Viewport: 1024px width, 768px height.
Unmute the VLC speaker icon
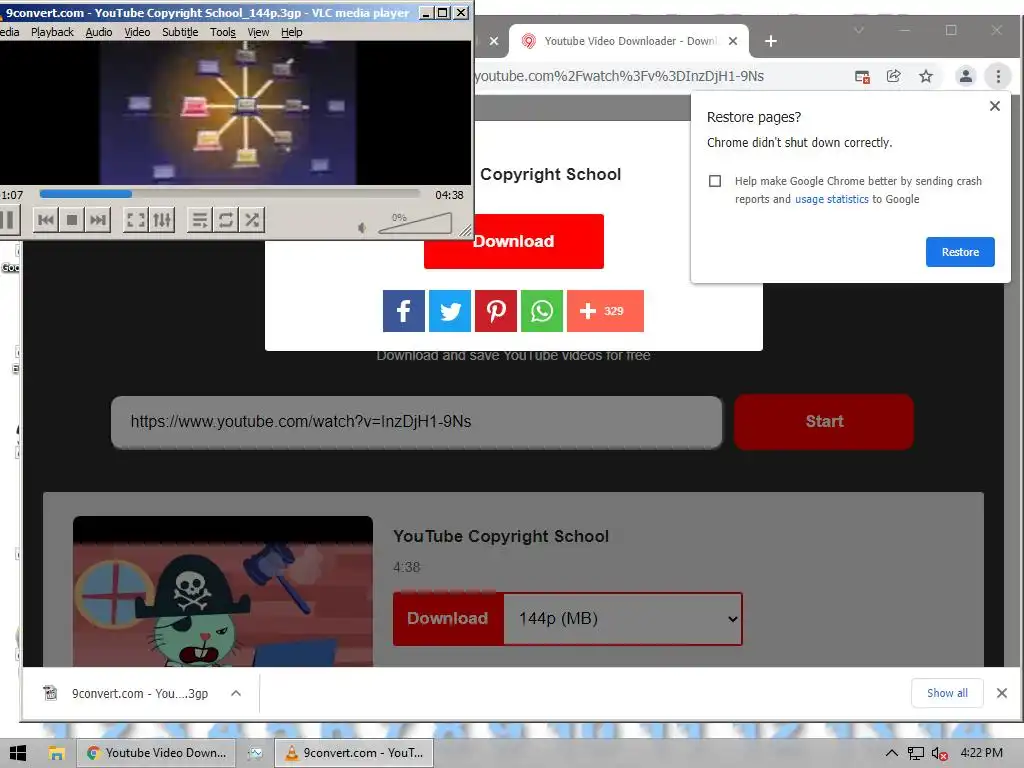362,227
